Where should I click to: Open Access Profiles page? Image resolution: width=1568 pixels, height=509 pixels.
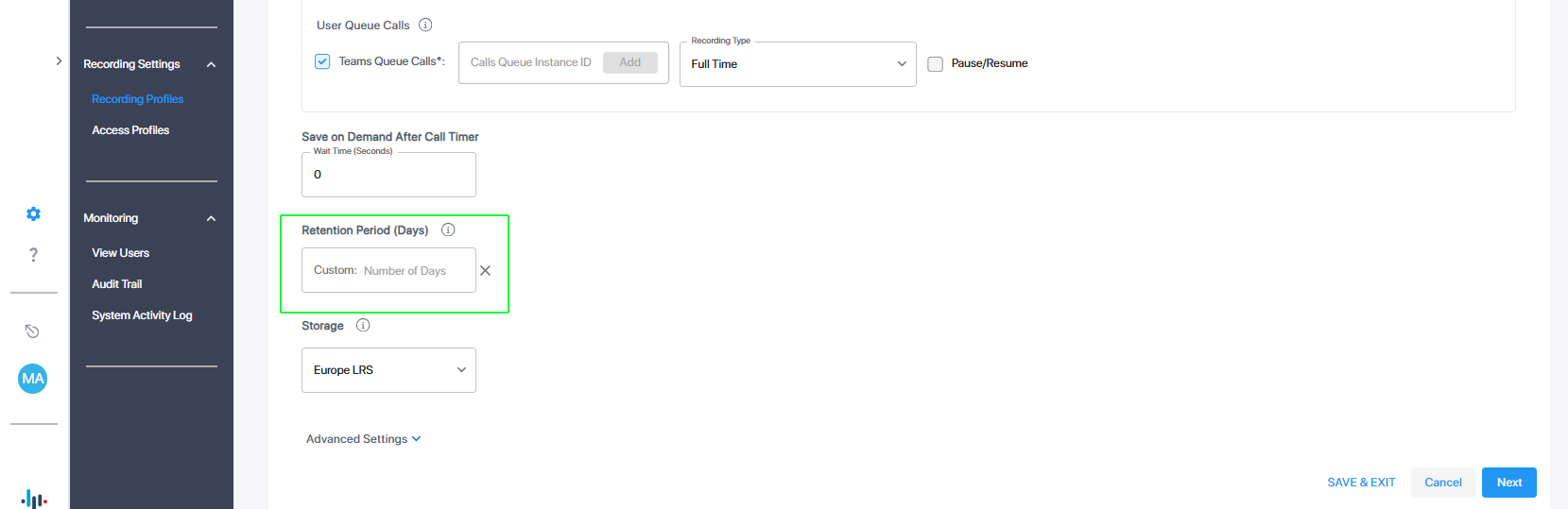[x=130, y=130]
